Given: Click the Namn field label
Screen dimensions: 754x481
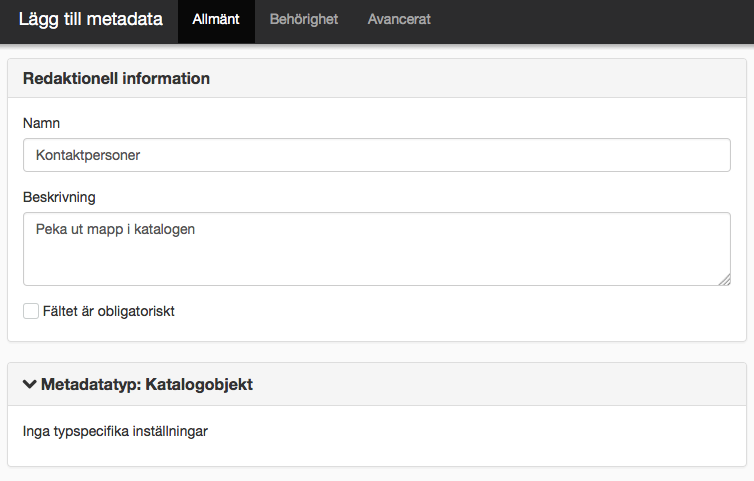Looking at the screenshot, I should (41, 123).
